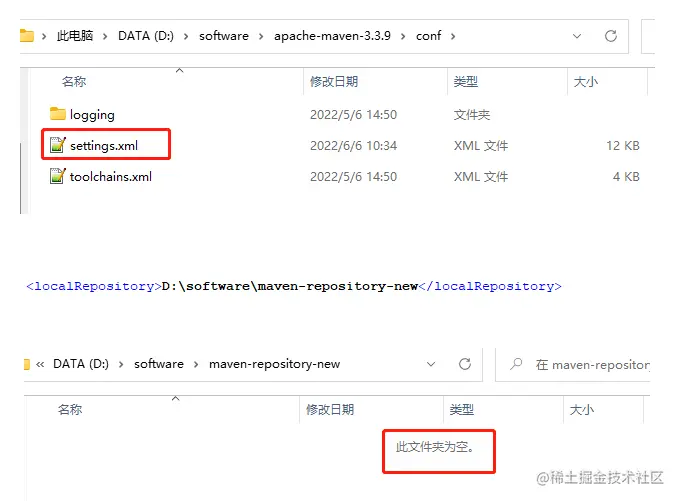Go to apache-maven-3.3.9 breadcrumb
Image resolution: width=679 pixels, height=501 pixels.
pyautogui.click(x=332, y=36)
